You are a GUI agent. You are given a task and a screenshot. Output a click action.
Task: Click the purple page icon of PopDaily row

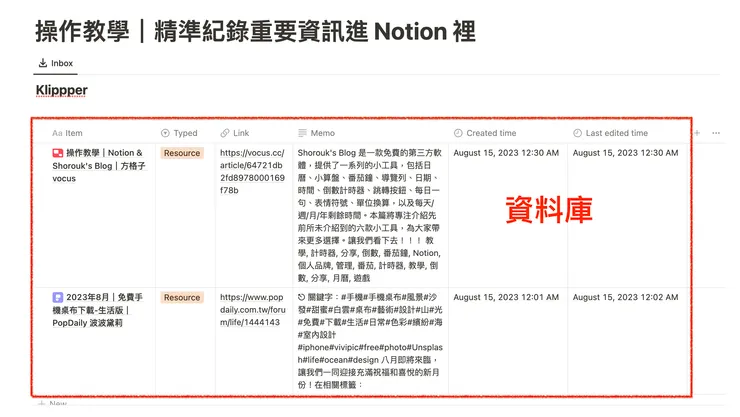click(58, 297)
